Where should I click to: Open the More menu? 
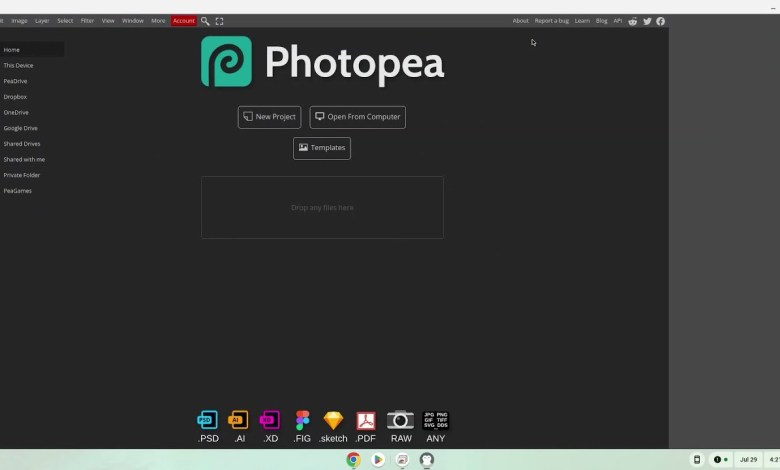(158, 21)
